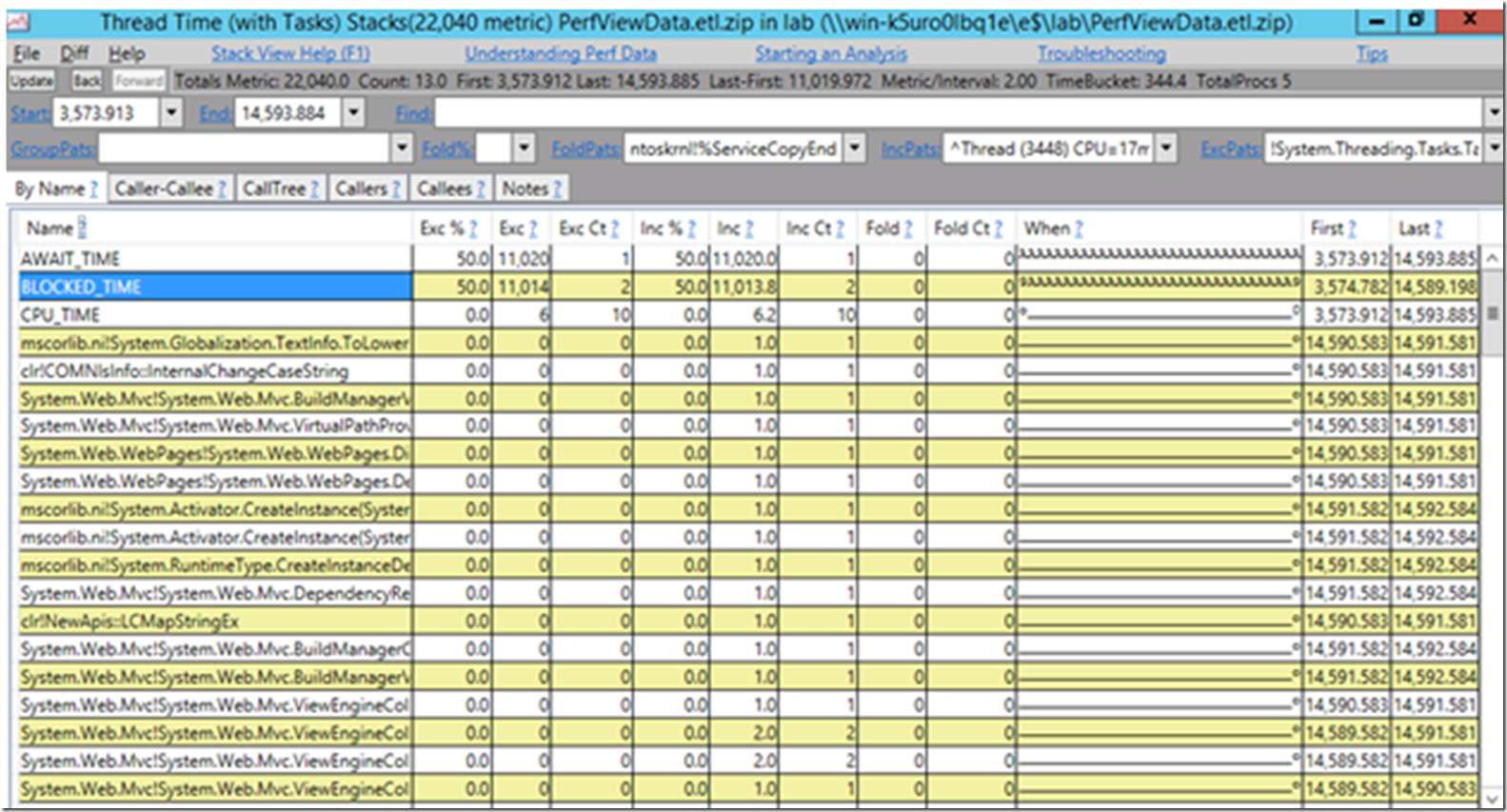This screenshot has width=1507, height=812.
Task: Expand the IncPats dropdown
Action: coord(1166,149)
